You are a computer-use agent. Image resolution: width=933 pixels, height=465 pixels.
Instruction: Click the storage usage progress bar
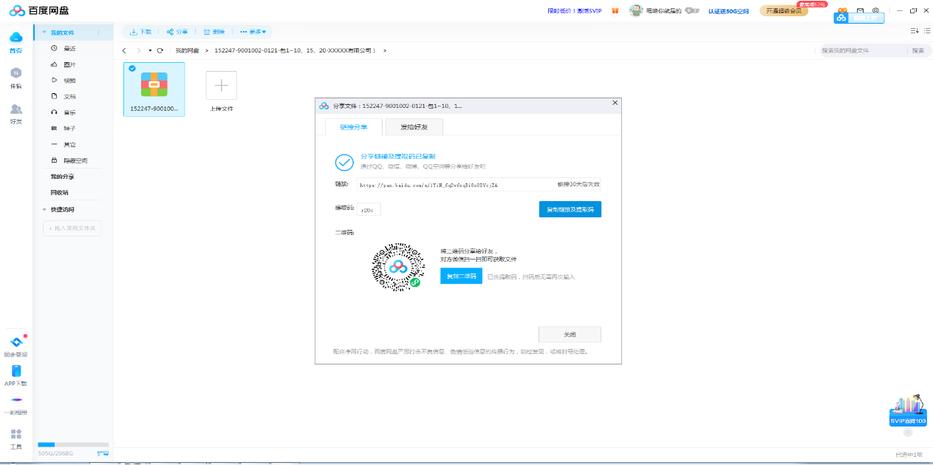(73, 444)
